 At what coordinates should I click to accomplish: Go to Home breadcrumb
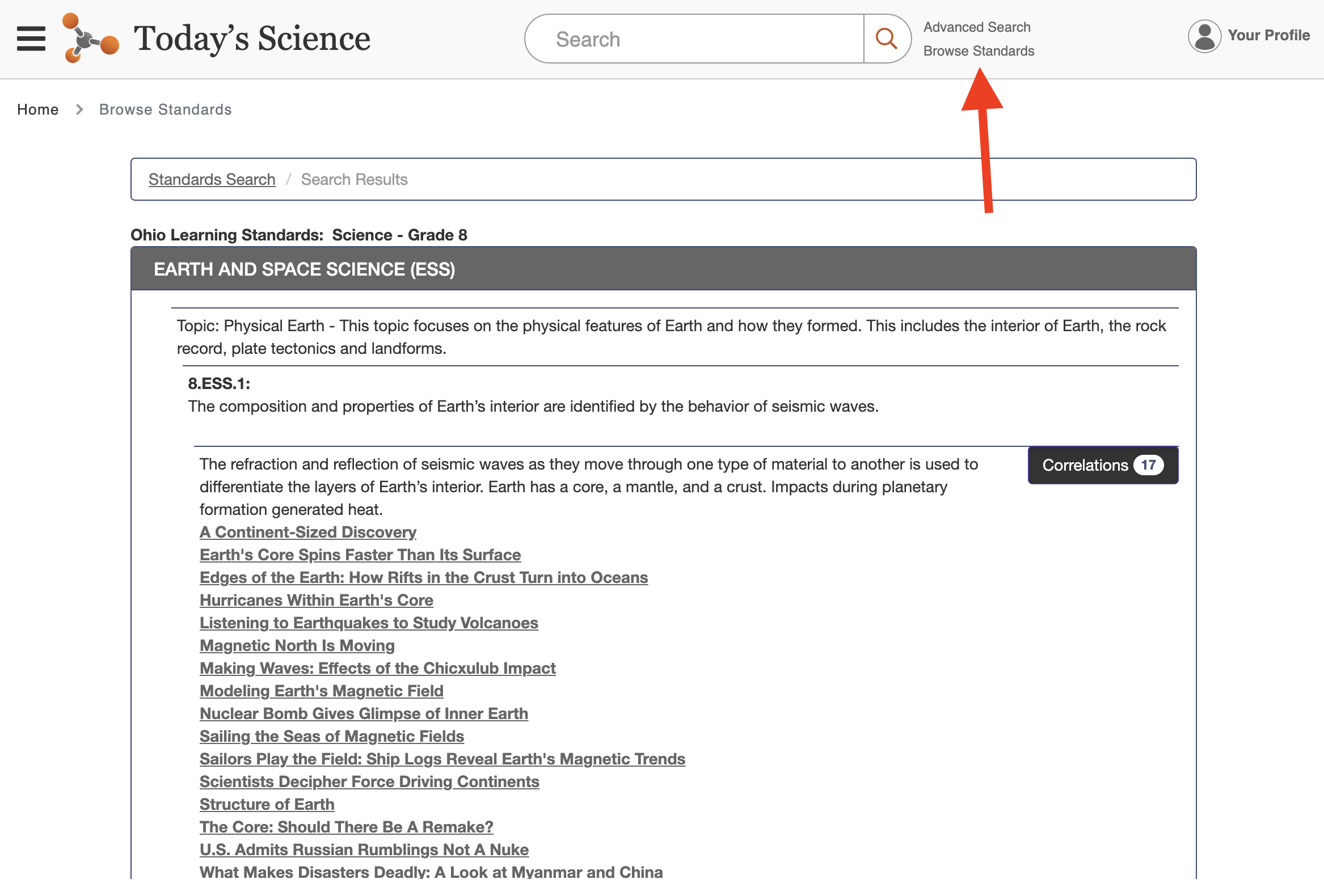tap(37, 109)
